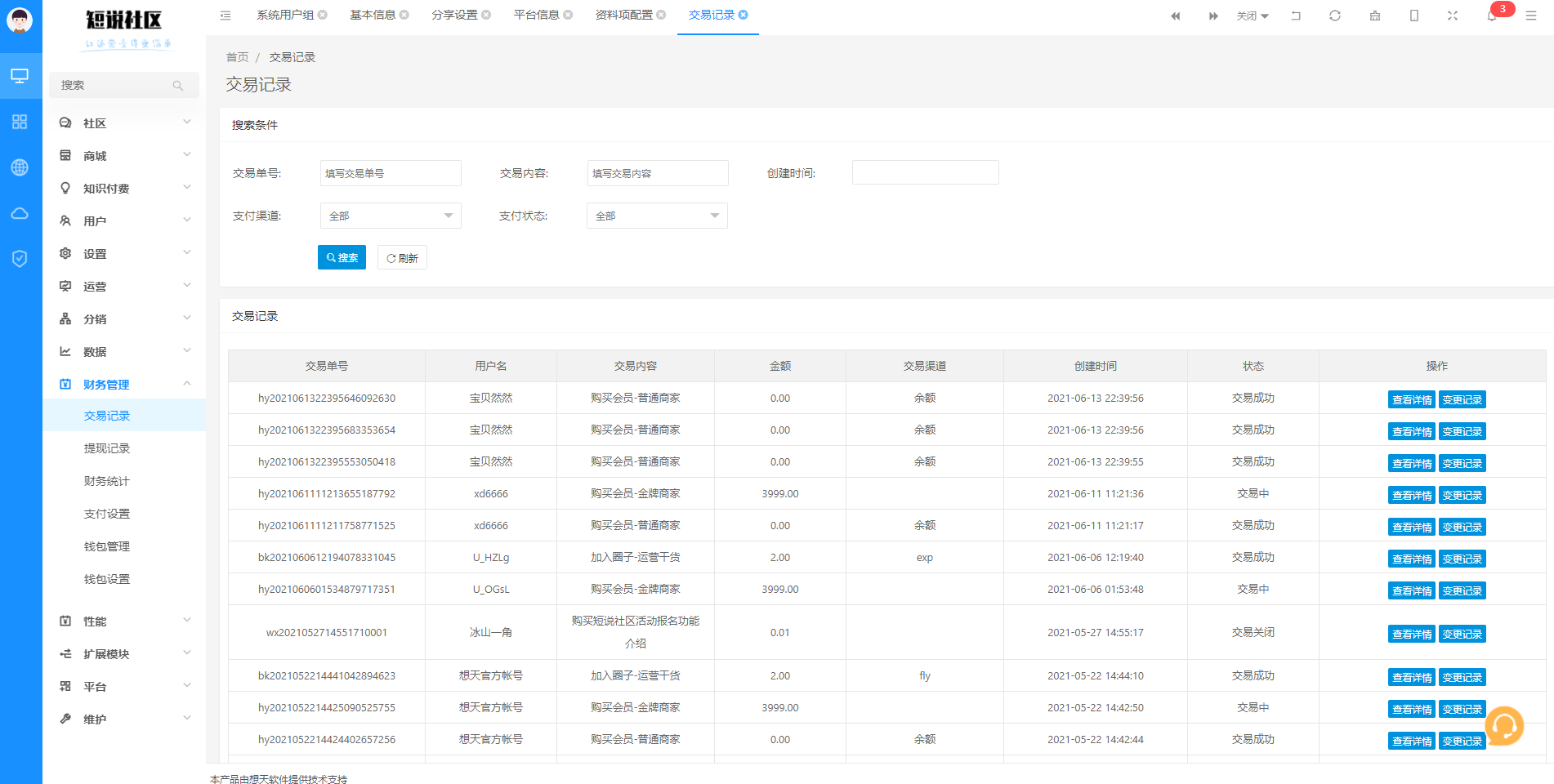Open the orange customer support chat bubble
Screen dimensions: 1554x784
pyautogui.click(x=1504, y=725)
